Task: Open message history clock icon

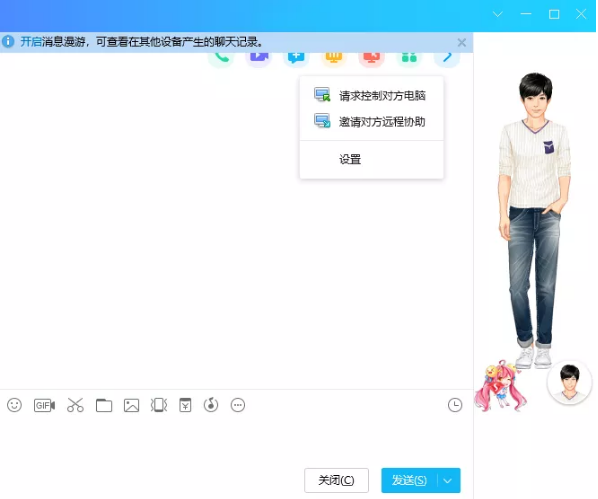Action: 455,405
